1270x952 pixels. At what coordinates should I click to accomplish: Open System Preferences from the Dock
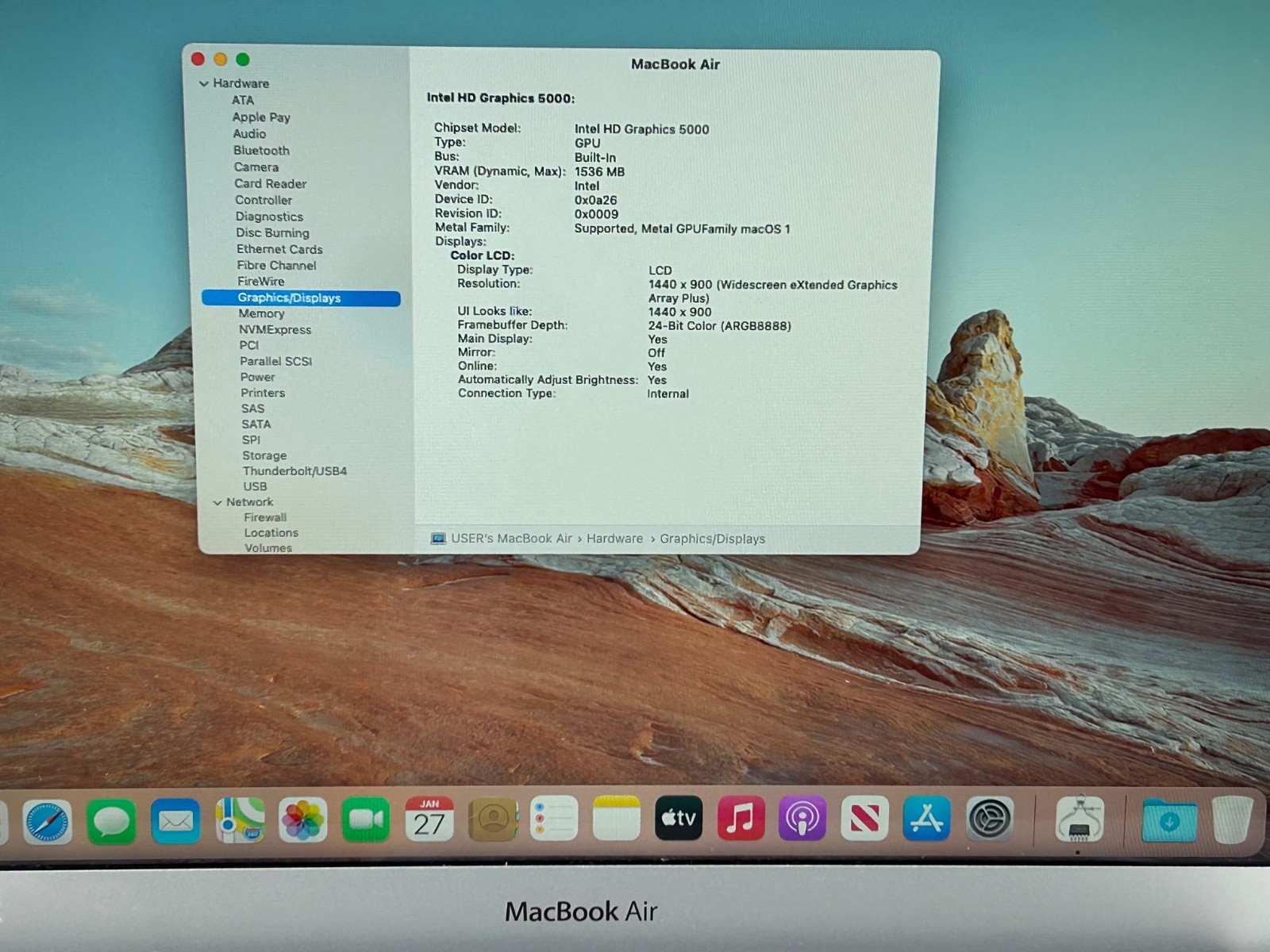990,818
